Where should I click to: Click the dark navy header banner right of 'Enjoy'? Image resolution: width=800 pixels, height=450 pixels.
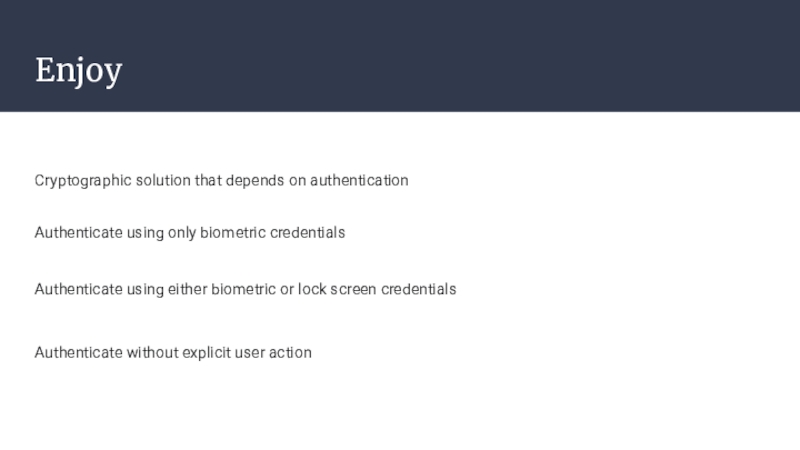[x=459, y=56]
